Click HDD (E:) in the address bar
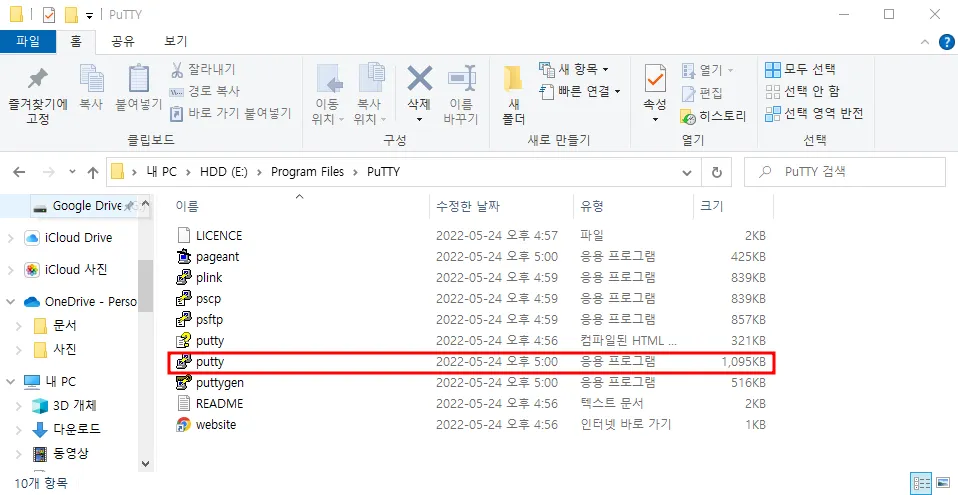The width and height of the screenshot is (958, 495). tap(224, 172)
